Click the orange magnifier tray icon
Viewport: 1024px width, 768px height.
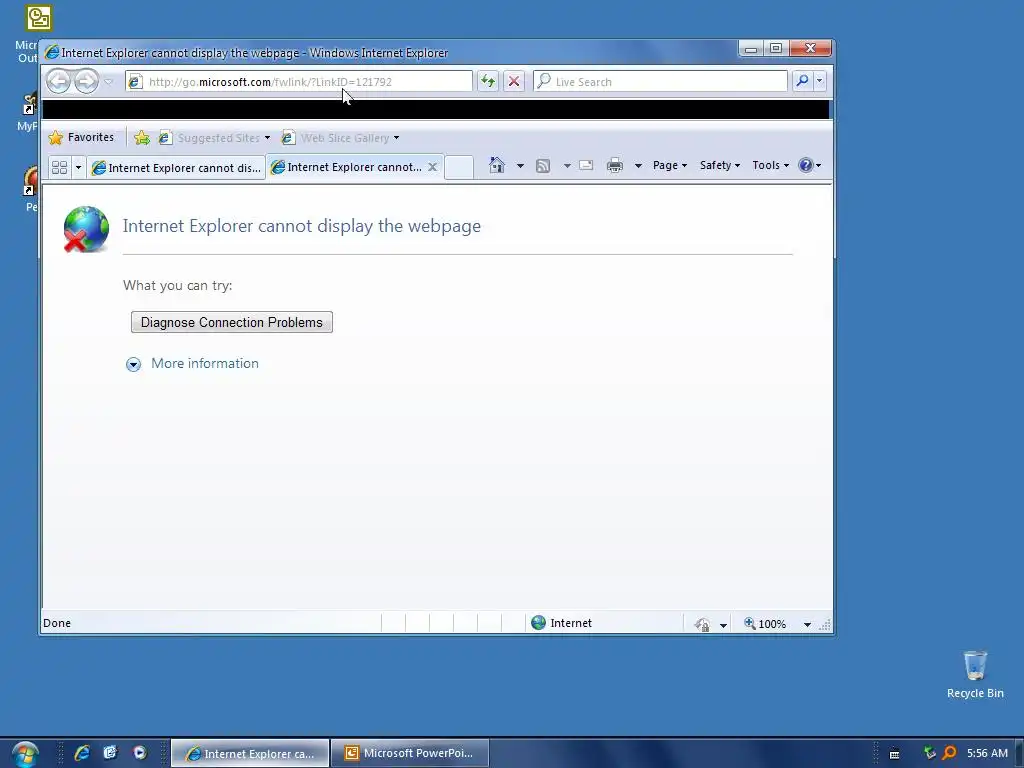950,753
